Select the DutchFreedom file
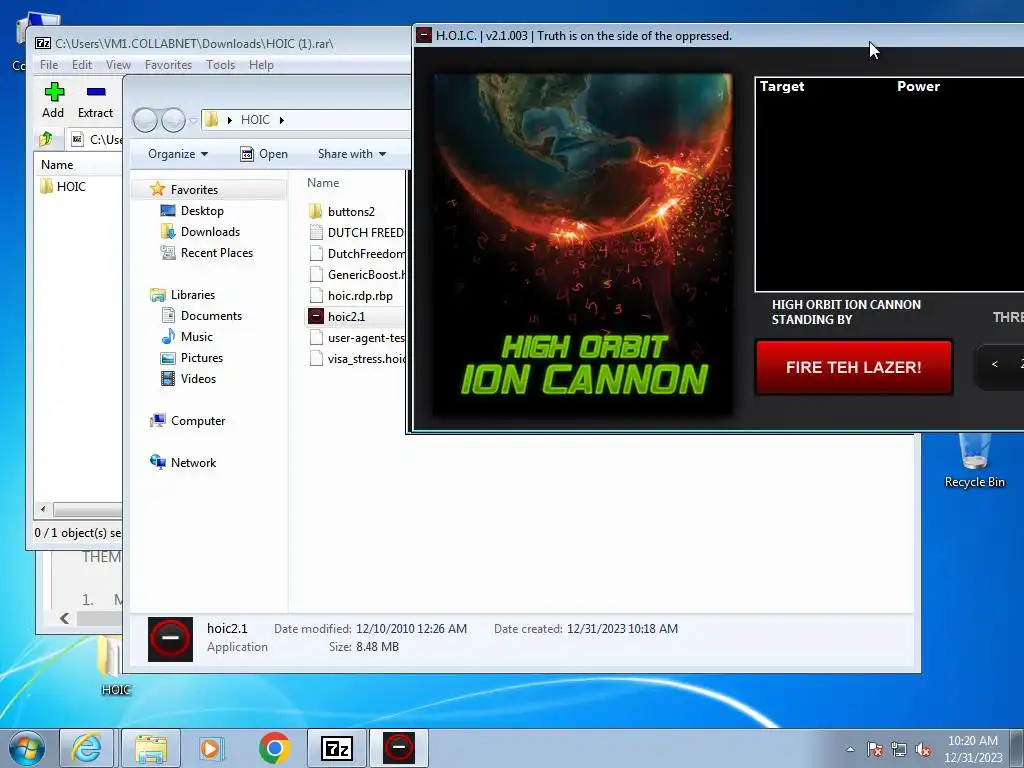This screenshot has height=768, width=1024. (356, 253)
